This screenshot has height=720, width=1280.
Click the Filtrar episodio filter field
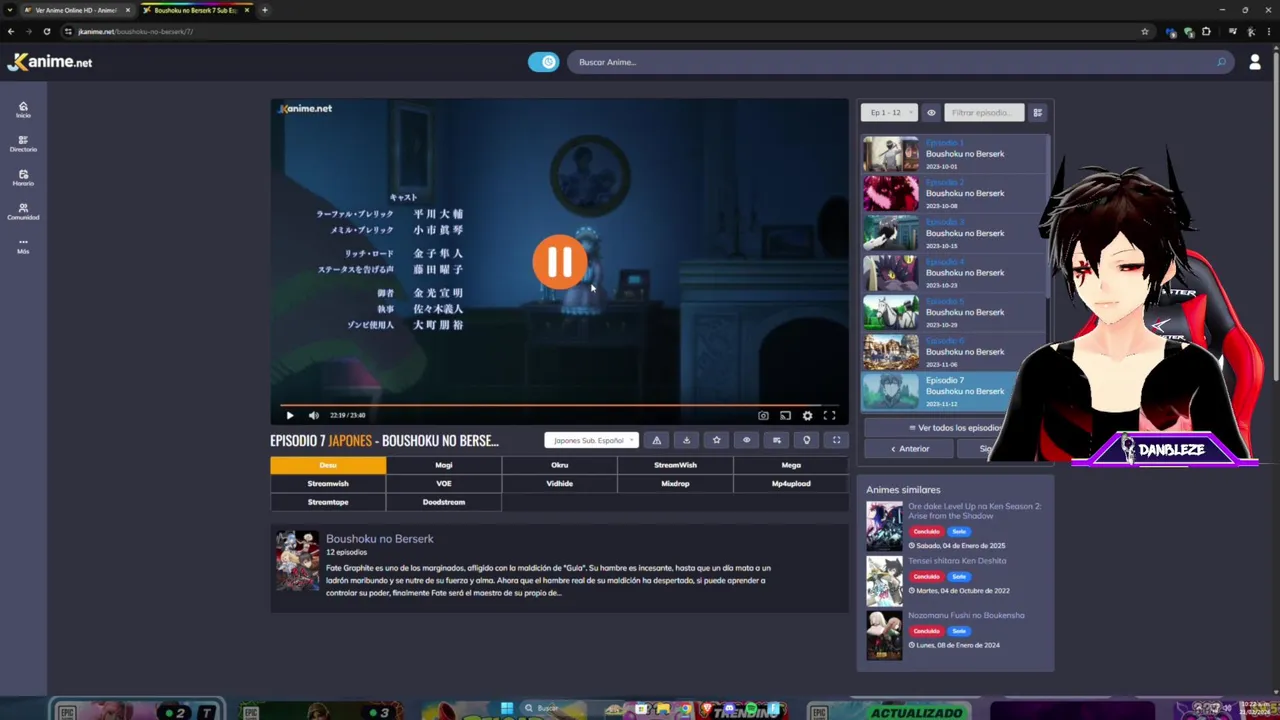coord(983,113)
